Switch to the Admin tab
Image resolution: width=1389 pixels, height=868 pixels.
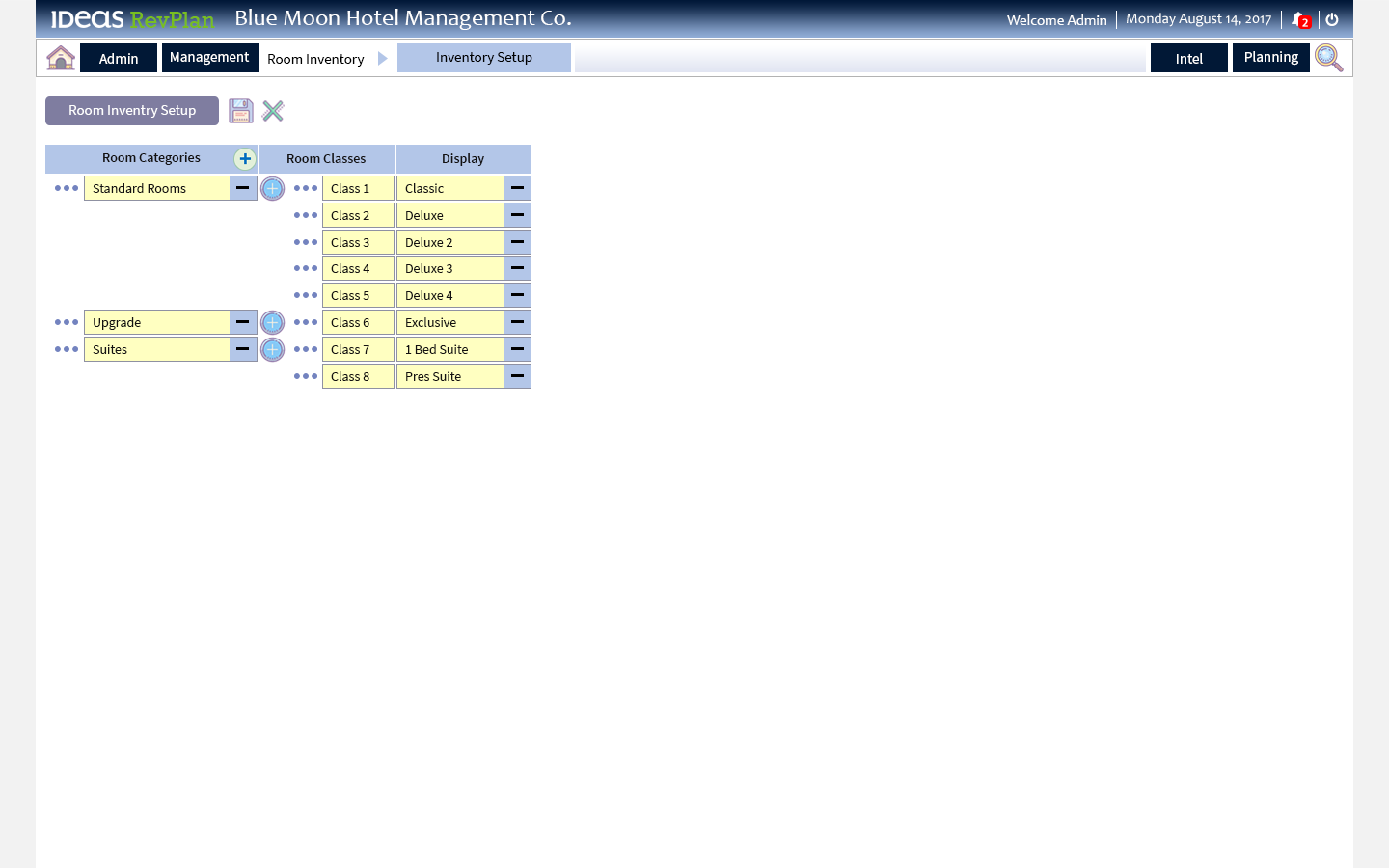pos(118,58)
